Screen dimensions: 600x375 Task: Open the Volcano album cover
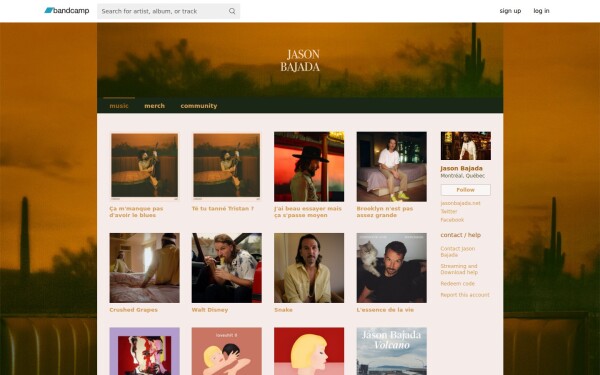click(391, 351)
